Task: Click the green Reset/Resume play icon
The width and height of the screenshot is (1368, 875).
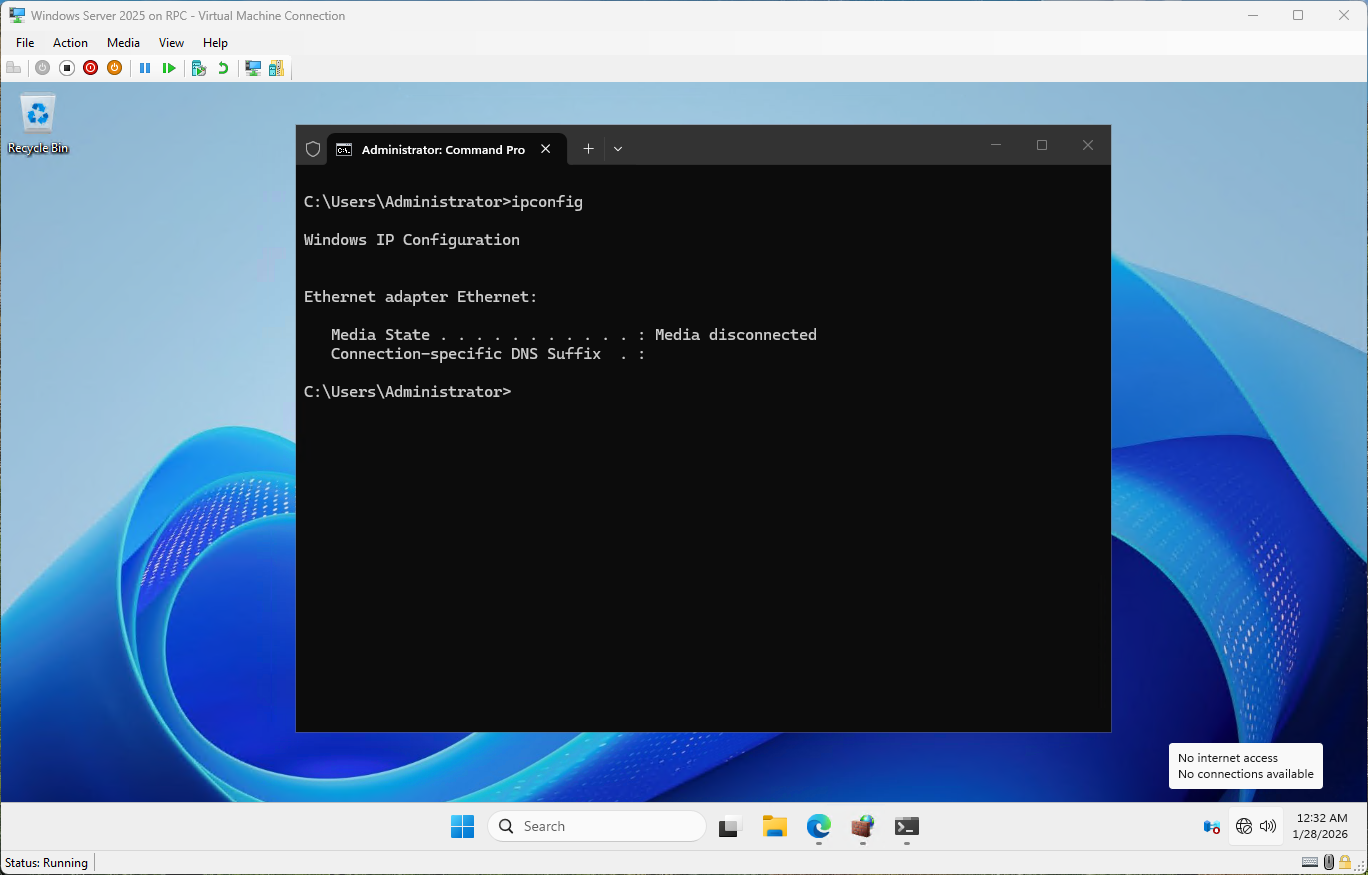Action: [x=169, y=68]
